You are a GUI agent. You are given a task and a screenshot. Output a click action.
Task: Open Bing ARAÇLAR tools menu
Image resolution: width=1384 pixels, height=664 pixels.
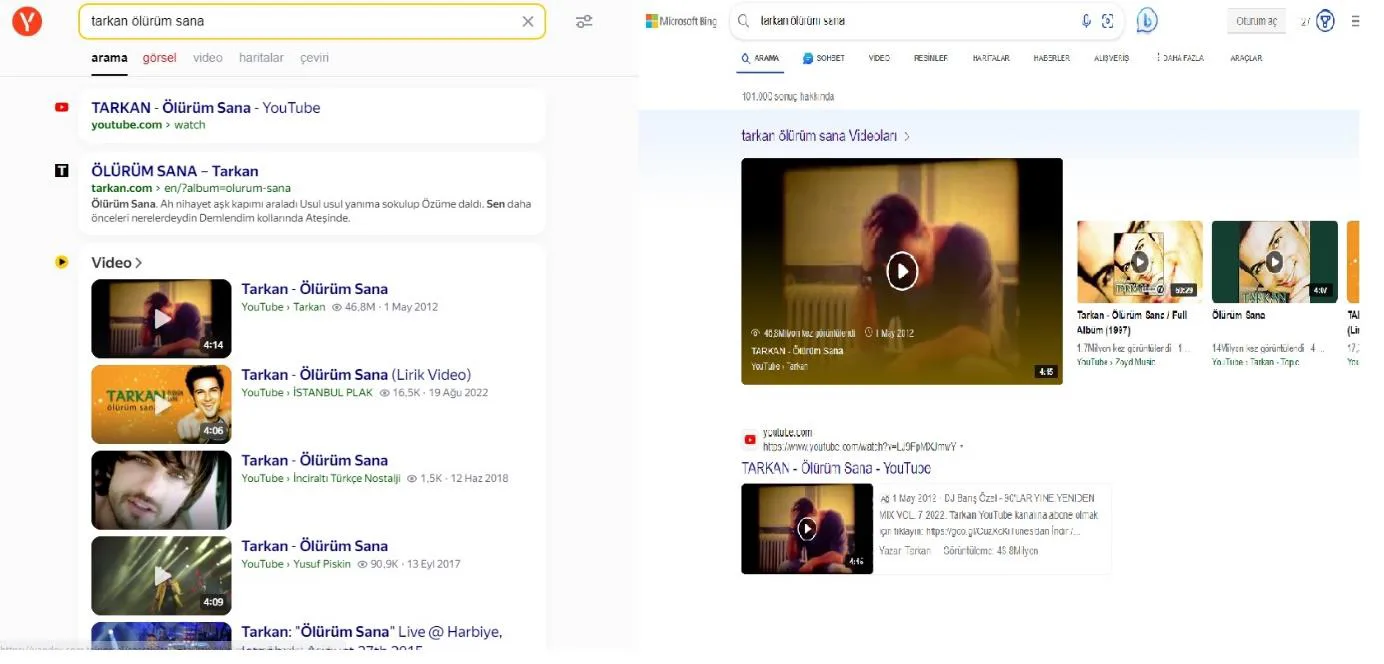click(x=1246, y=58)
